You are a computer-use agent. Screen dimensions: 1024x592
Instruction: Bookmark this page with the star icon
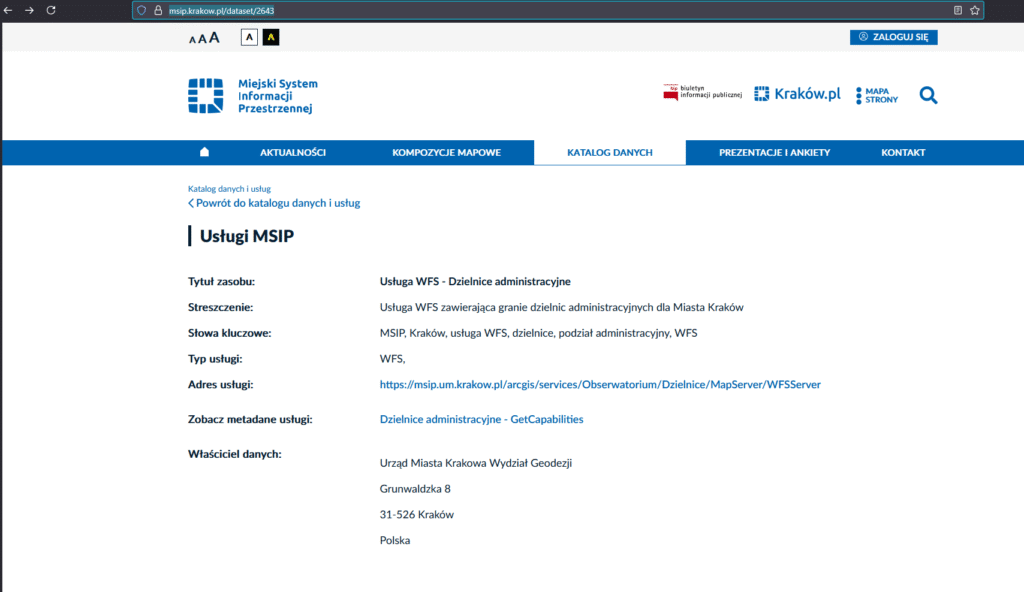tap(975, 10)
